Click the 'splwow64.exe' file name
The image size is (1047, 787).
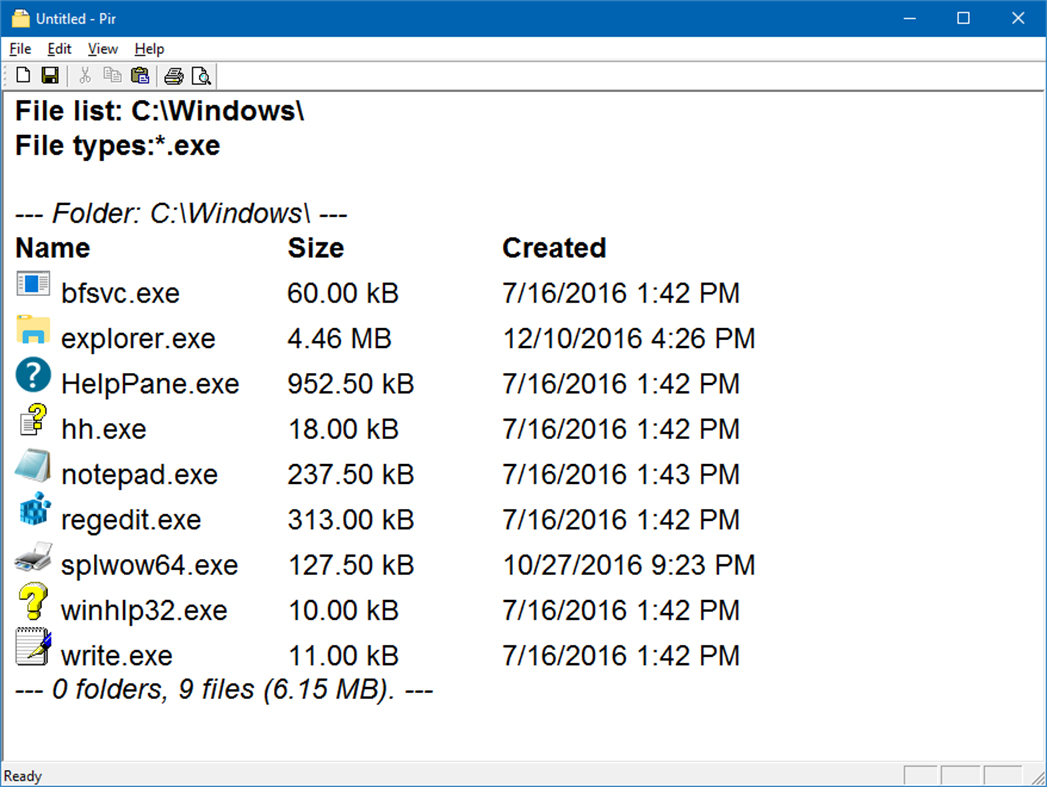(150, 565)
